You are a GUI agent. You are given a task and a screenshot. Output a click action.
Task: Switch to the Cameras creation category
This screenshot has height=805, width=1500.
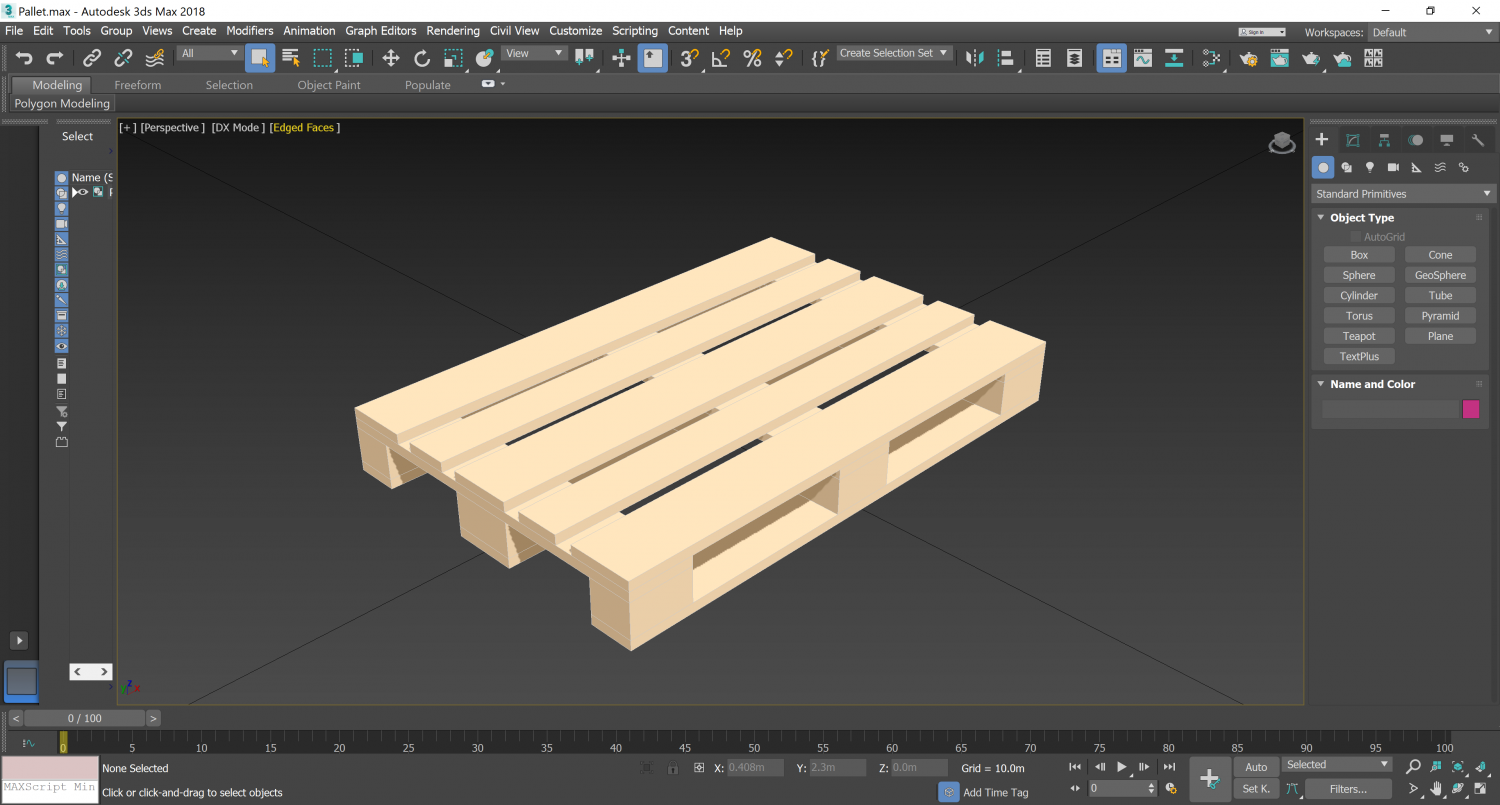coord(1393,167)
